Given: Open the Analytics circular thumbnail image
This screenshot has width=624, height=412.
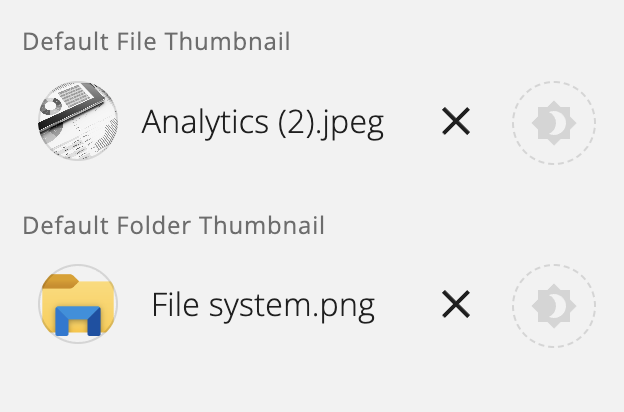Looking at the screenshot, I should tap(78, 121).
